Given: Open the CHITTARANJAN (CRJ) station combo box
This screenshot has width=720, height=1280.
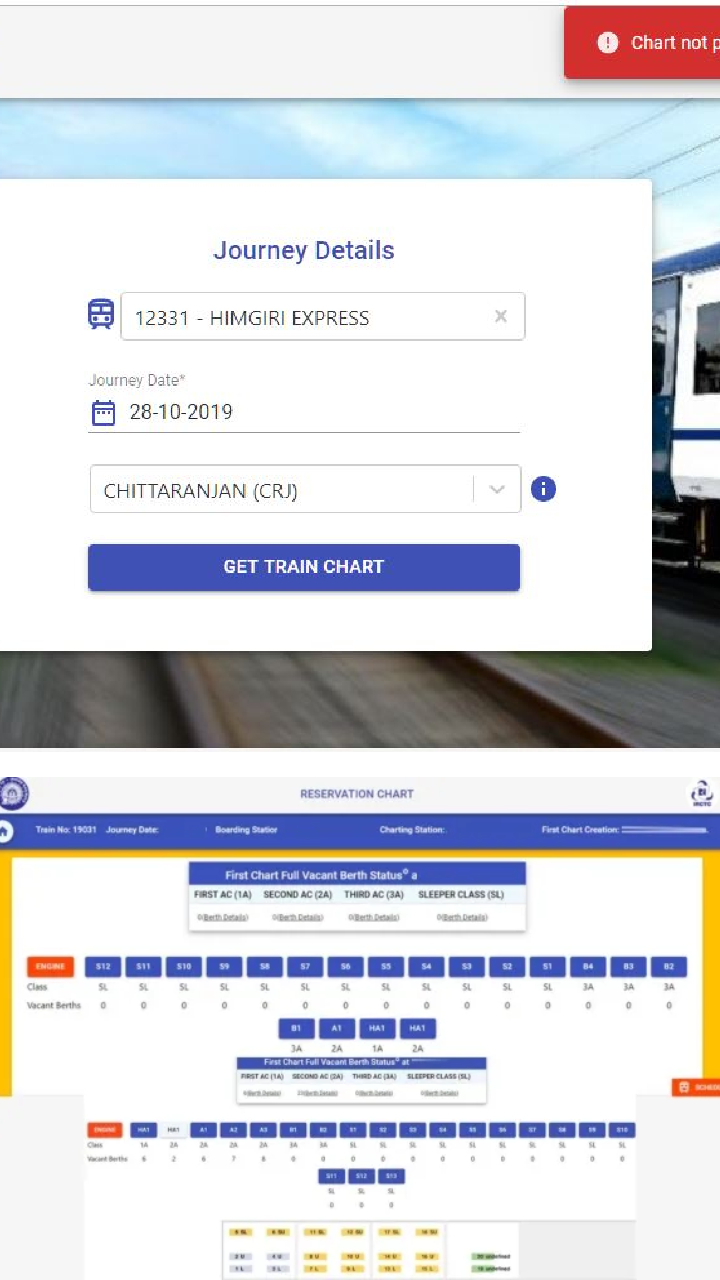Looking at the screenshot, I should 305,489.
